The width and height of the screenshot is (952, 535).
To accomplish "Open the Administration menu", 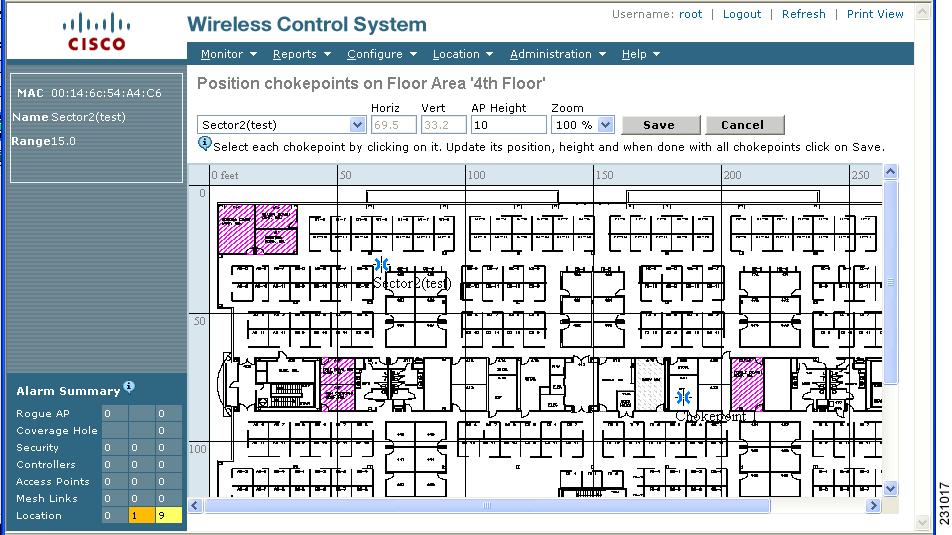I will 558,54.
